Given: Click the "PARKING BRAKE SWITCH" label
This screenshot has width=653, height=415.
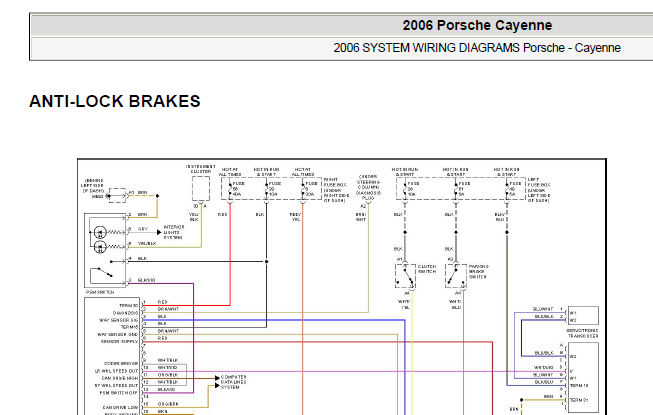Looking at the screenshot, I should (479, 271).
